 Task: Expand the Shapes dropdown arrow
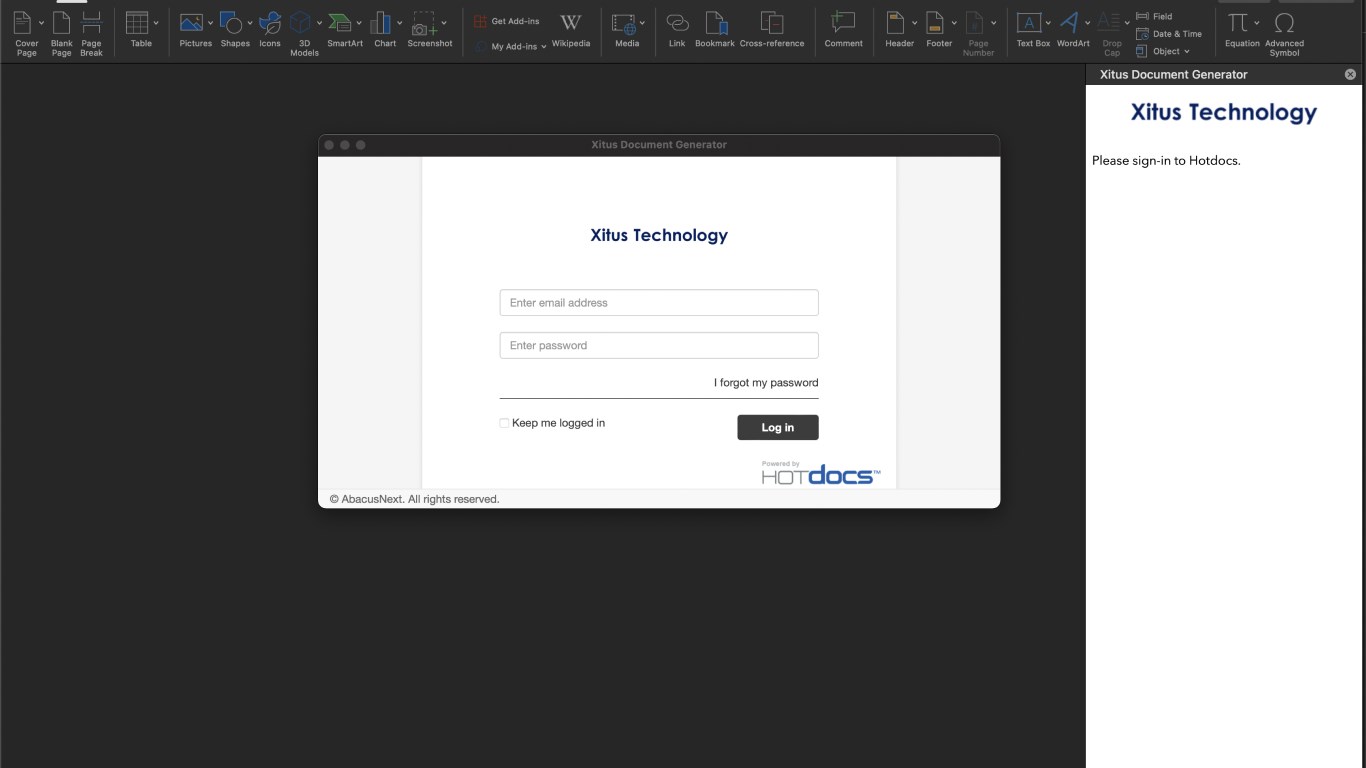[249, 22]
